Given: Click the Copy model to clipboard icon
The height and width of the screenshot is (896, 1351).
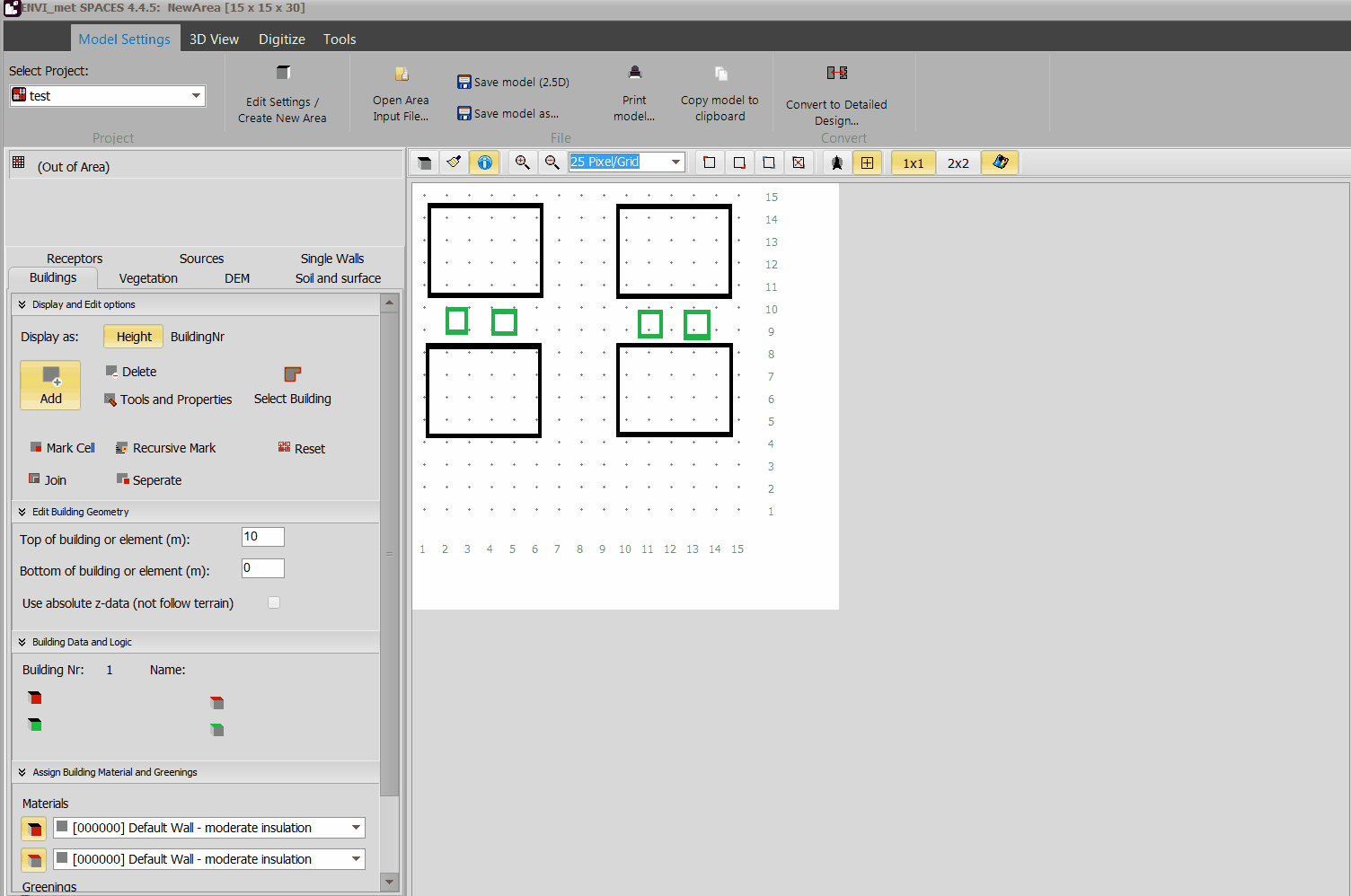Looking at the screenshot, I should [x=720, y=74].
